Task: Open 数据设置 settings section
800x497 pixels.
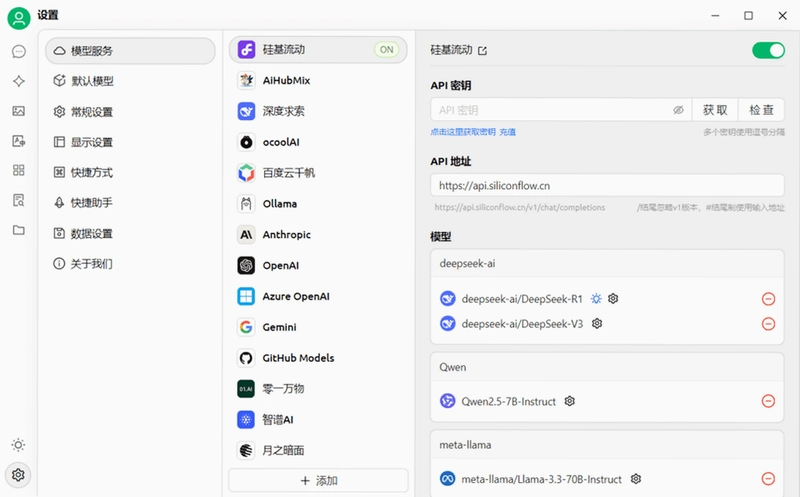Action: coord(130,234)
